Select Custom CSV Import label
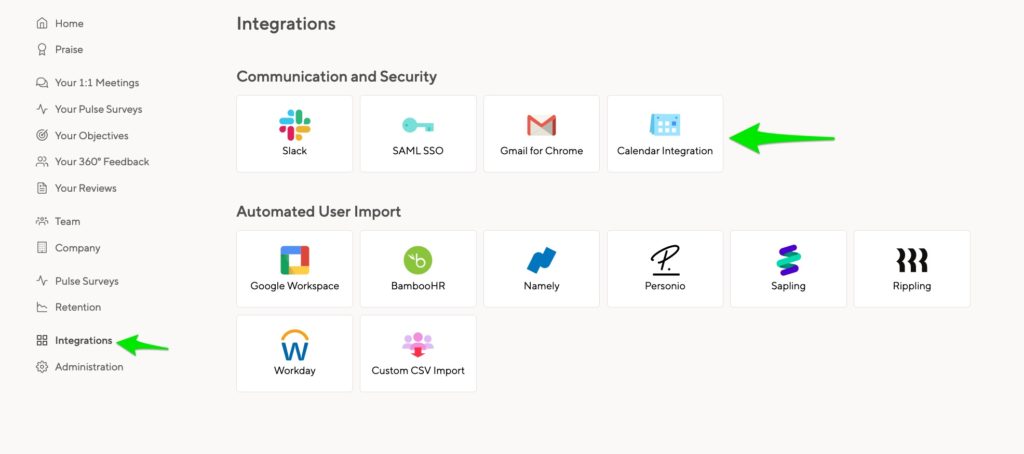The width and height of the screenshot is (1024, 454). point(418,370)
